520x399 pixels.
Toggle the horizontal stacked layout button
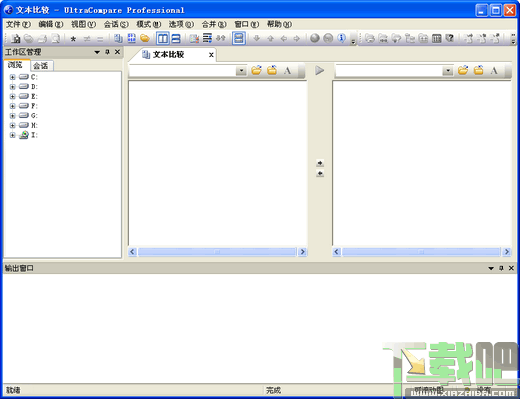coord(176,39)
